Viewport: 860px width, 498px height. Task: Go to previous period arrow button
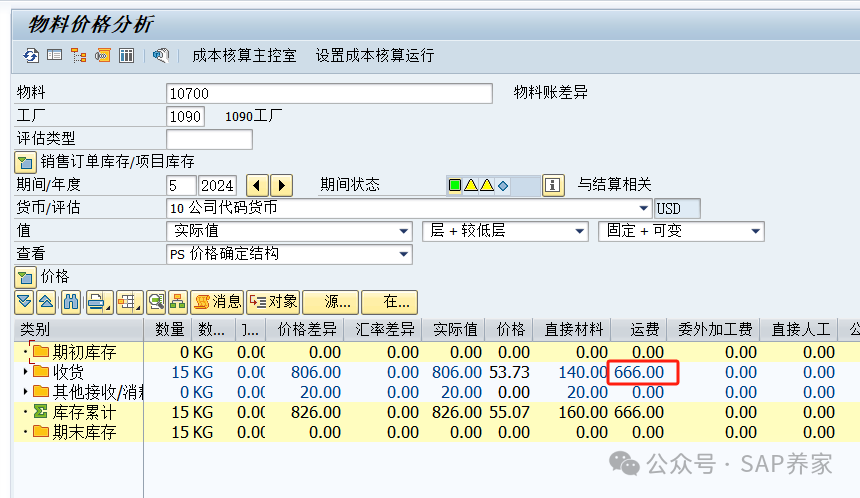257,185
